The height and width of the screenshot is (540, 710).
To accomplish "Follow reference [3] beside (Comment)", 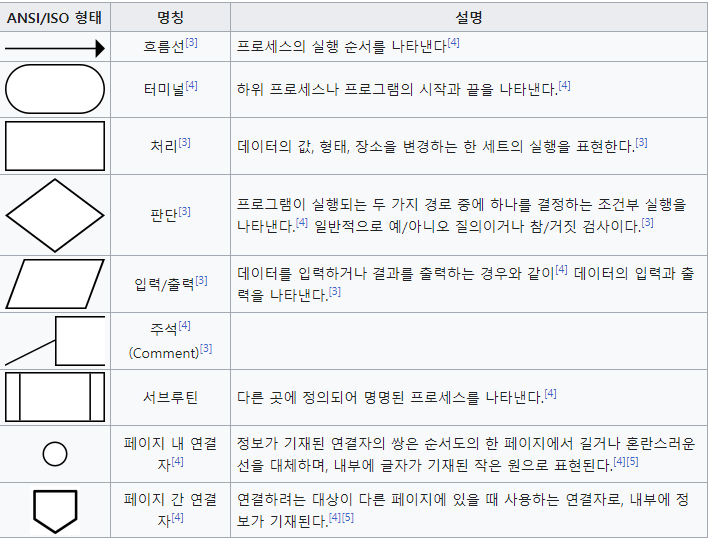I will tap(206, 349).
